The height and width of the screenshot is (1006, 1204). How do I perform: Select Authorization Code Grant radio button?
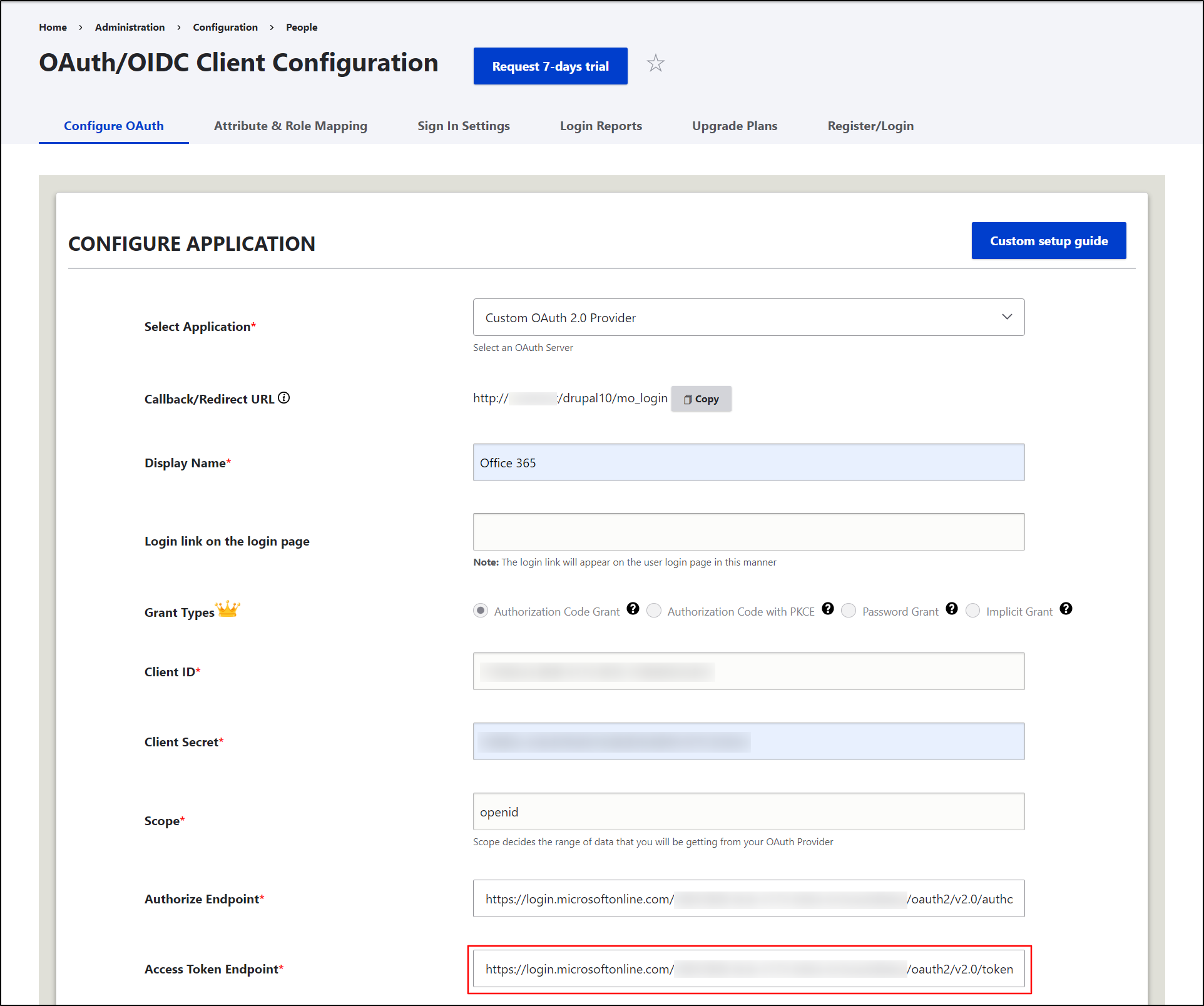tap(481, 611)
